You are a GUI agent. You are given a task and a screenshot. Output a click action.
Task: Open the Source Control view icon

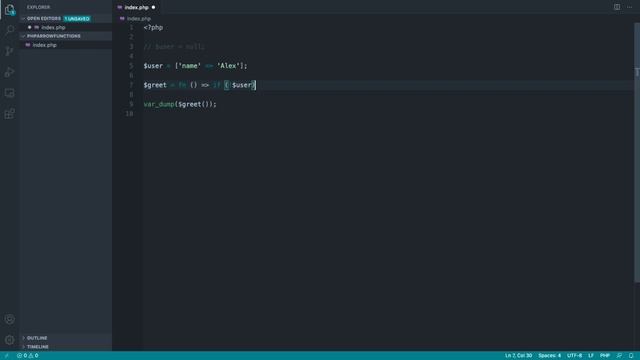pos(9,51)
